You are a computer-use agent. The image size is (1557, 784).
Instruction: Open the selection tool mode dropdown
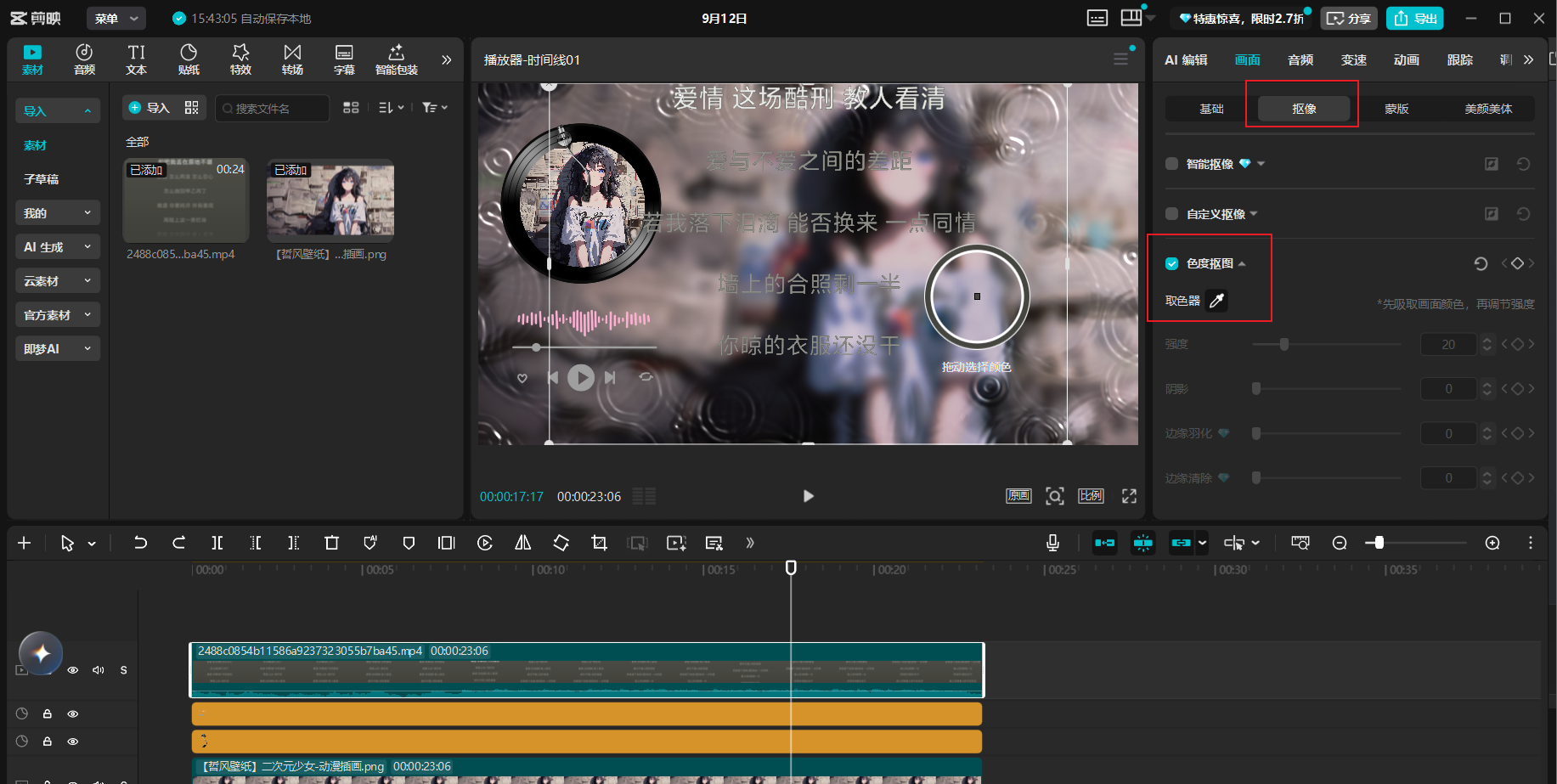(x=92, y=544)
